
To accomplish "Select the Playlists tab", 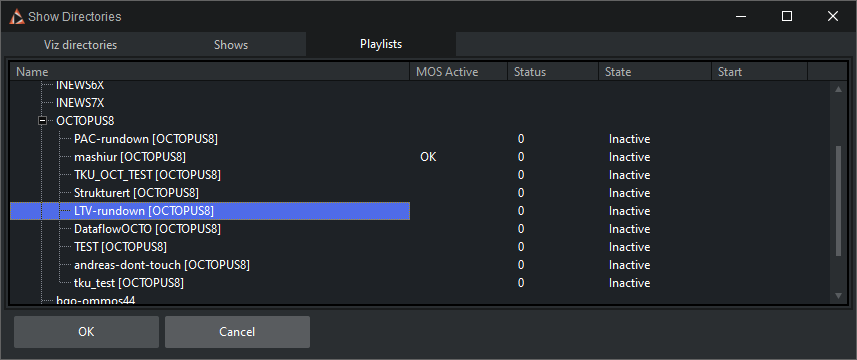I will click(381, 44).
